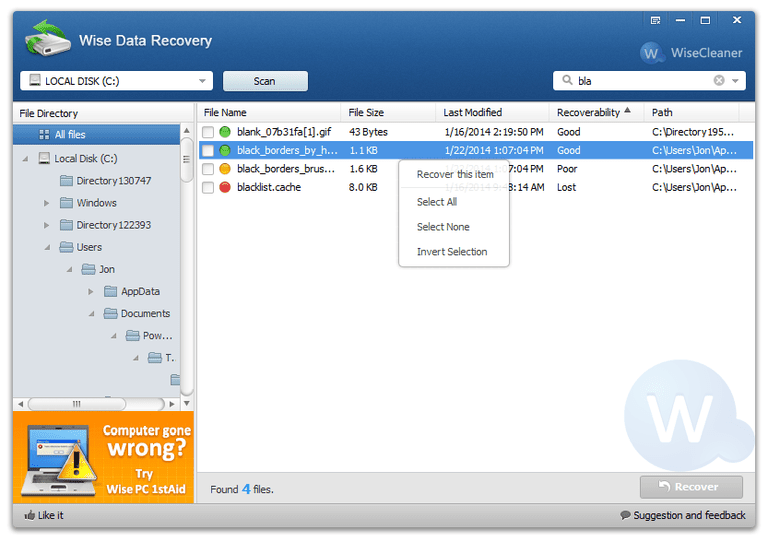The height and width of the screenshot is (542, 768).
Task: Toggle the checkbox for black_borders_brus file
Action: click(x=208, y=169)
